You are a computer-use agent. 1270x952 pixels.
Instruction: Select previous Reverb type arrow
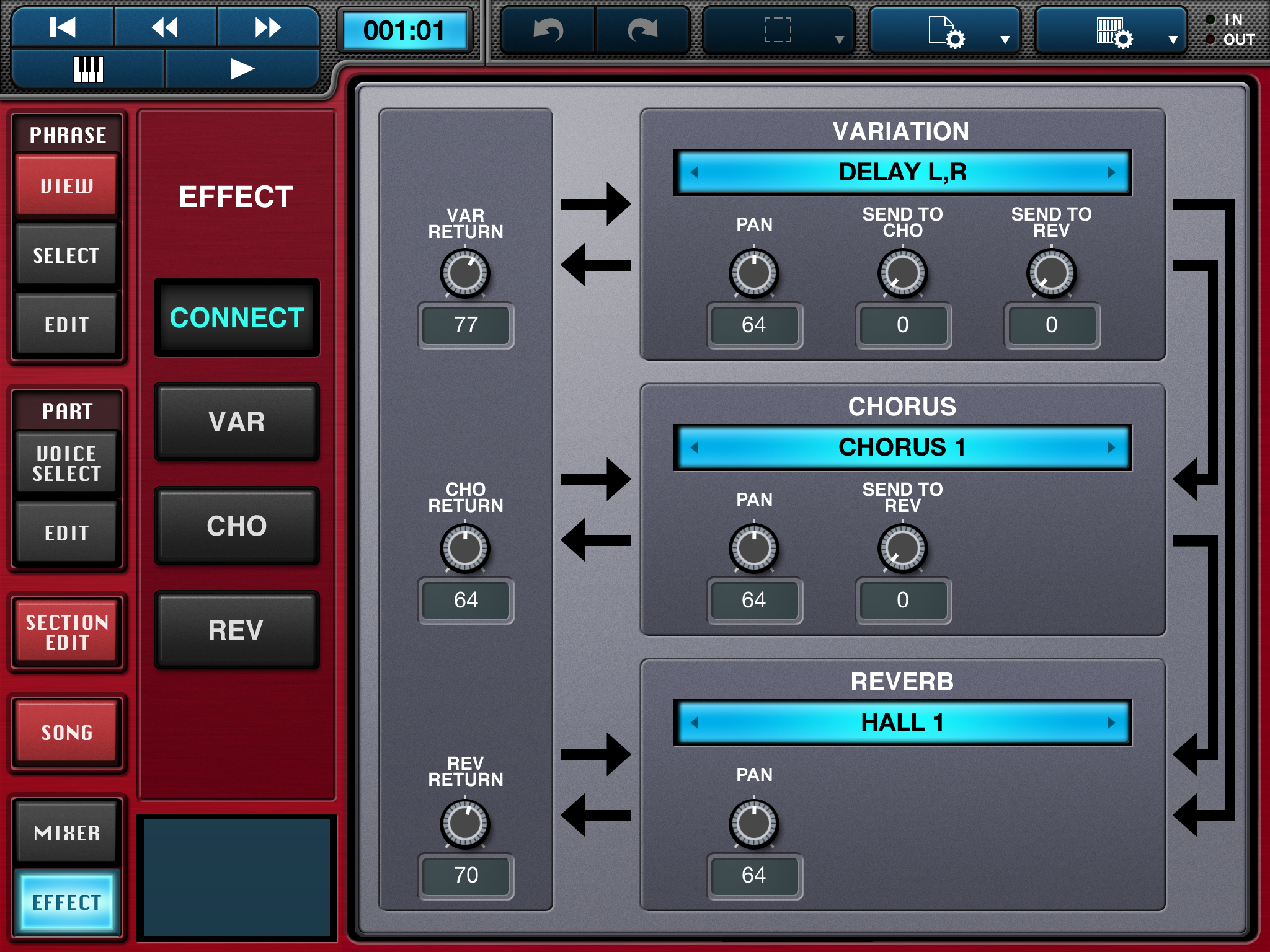tap(695, 723)
